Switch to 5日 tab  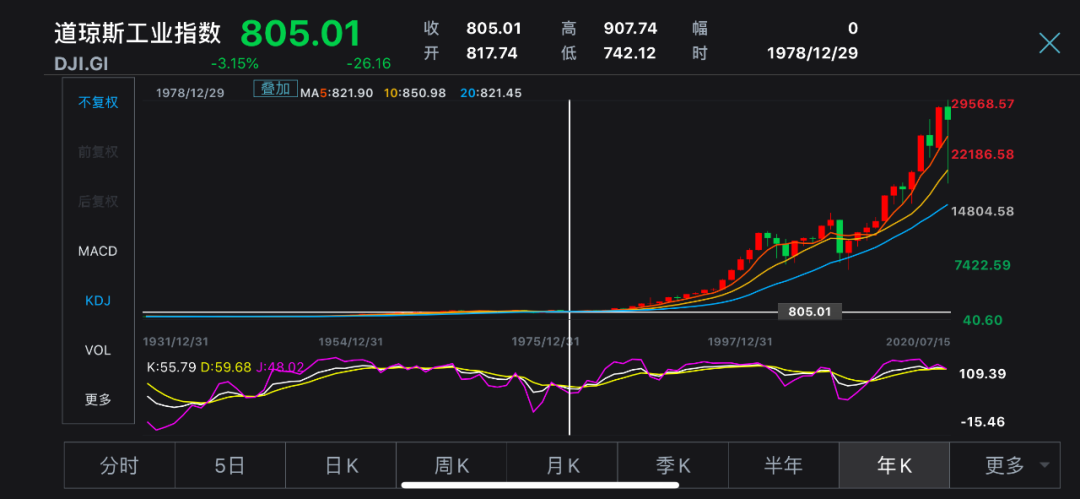230,466
